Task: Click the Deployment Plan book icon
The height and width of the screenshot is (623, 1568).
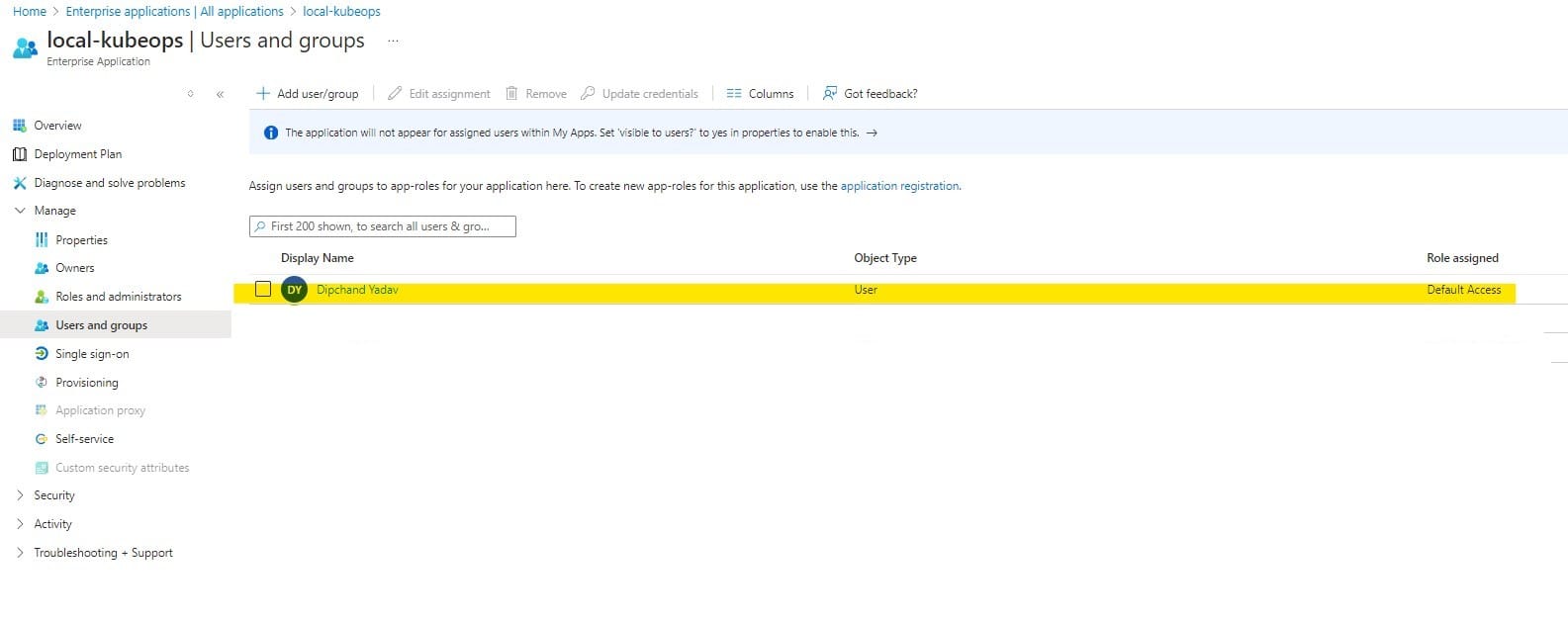Action: tap(19, 154)
